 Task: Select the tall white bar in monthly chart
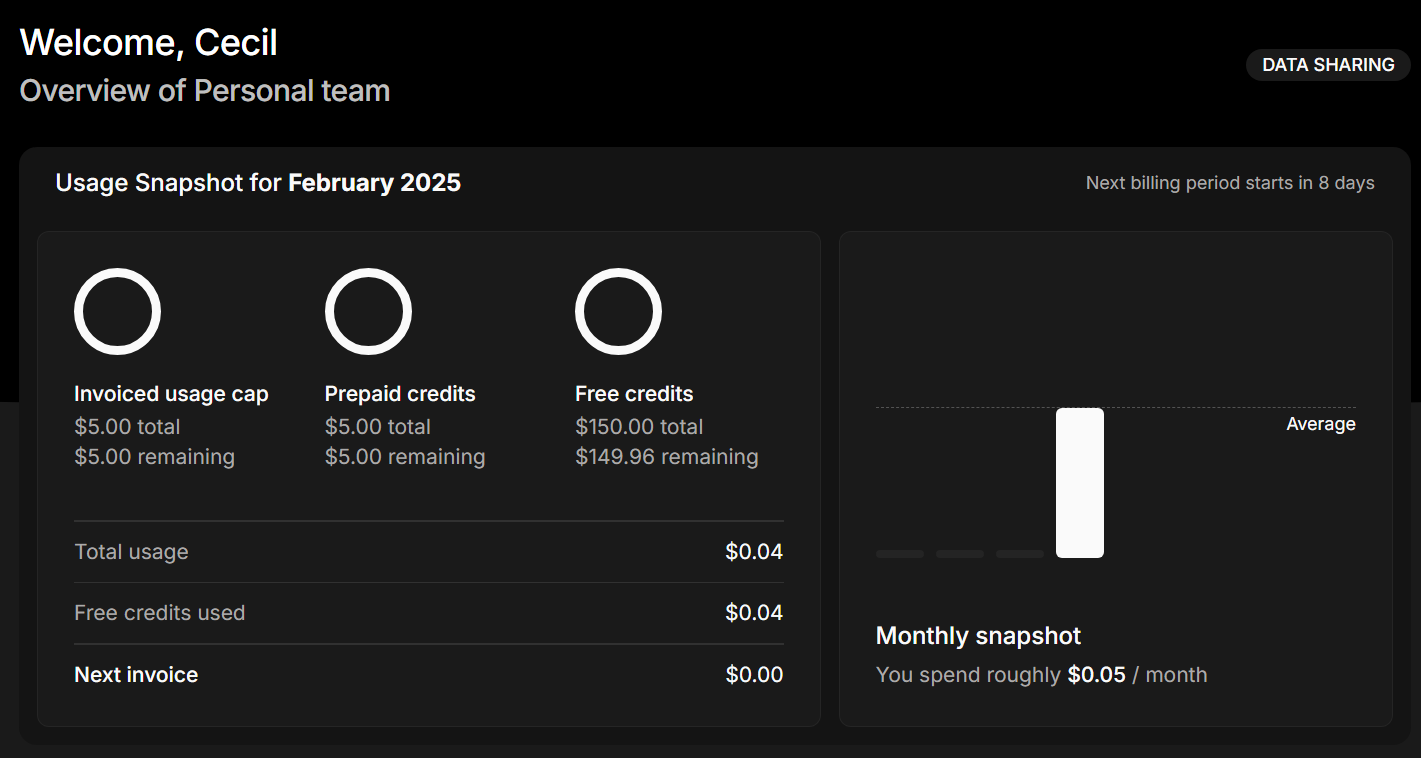1079,482
